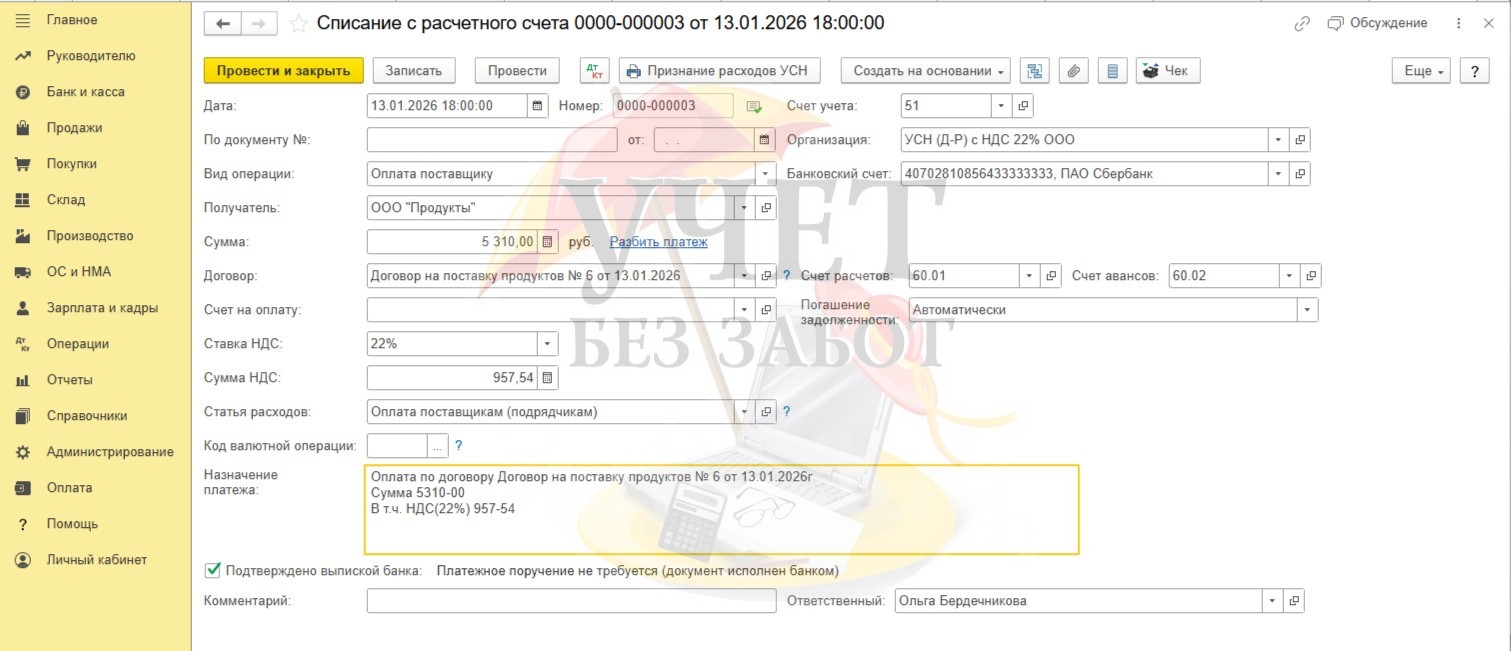Viewport: 1511px width, 651px height.
Task: Click the back navigation arrow
Action: [x=223, y=23]
